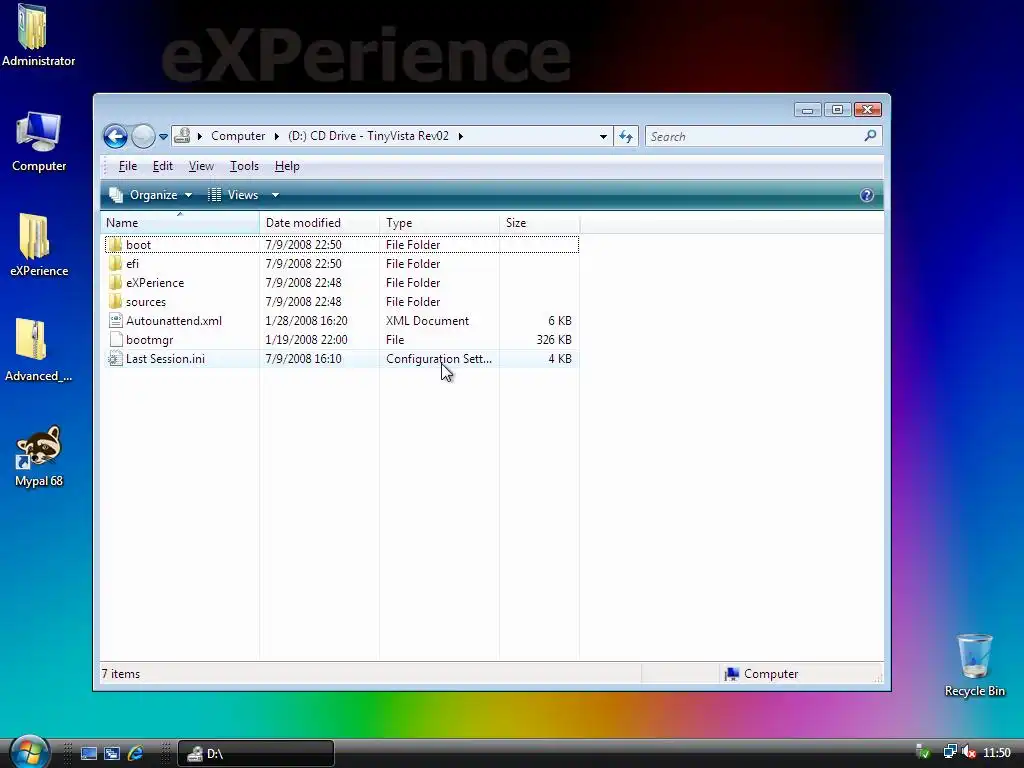1024x768 pixels.
Task: Expand the arrow before Computer breadcrumb
Action: [200, 136]
